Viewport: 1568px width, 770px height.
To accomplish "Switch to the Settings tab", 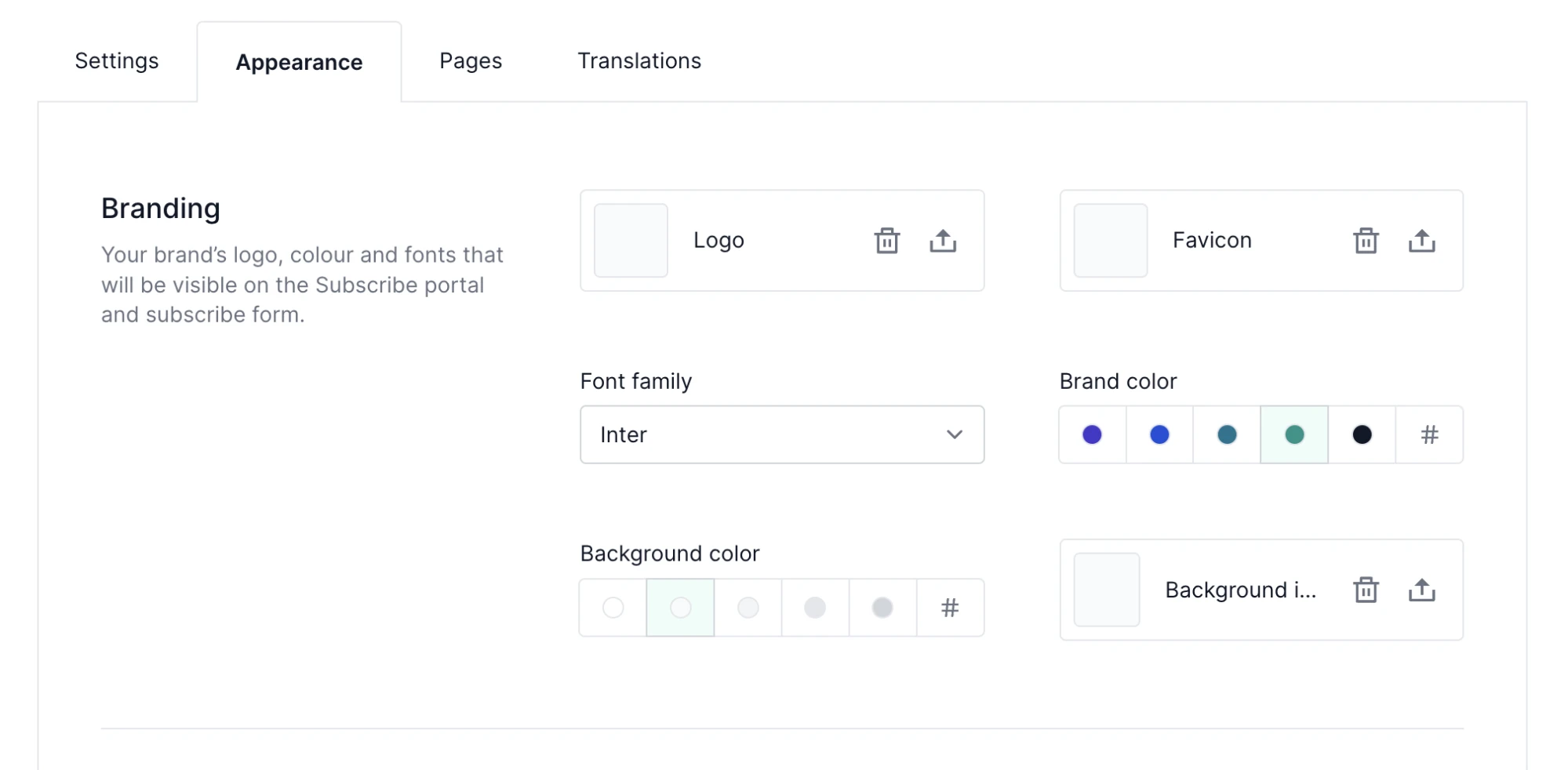I will click(117, 61).
